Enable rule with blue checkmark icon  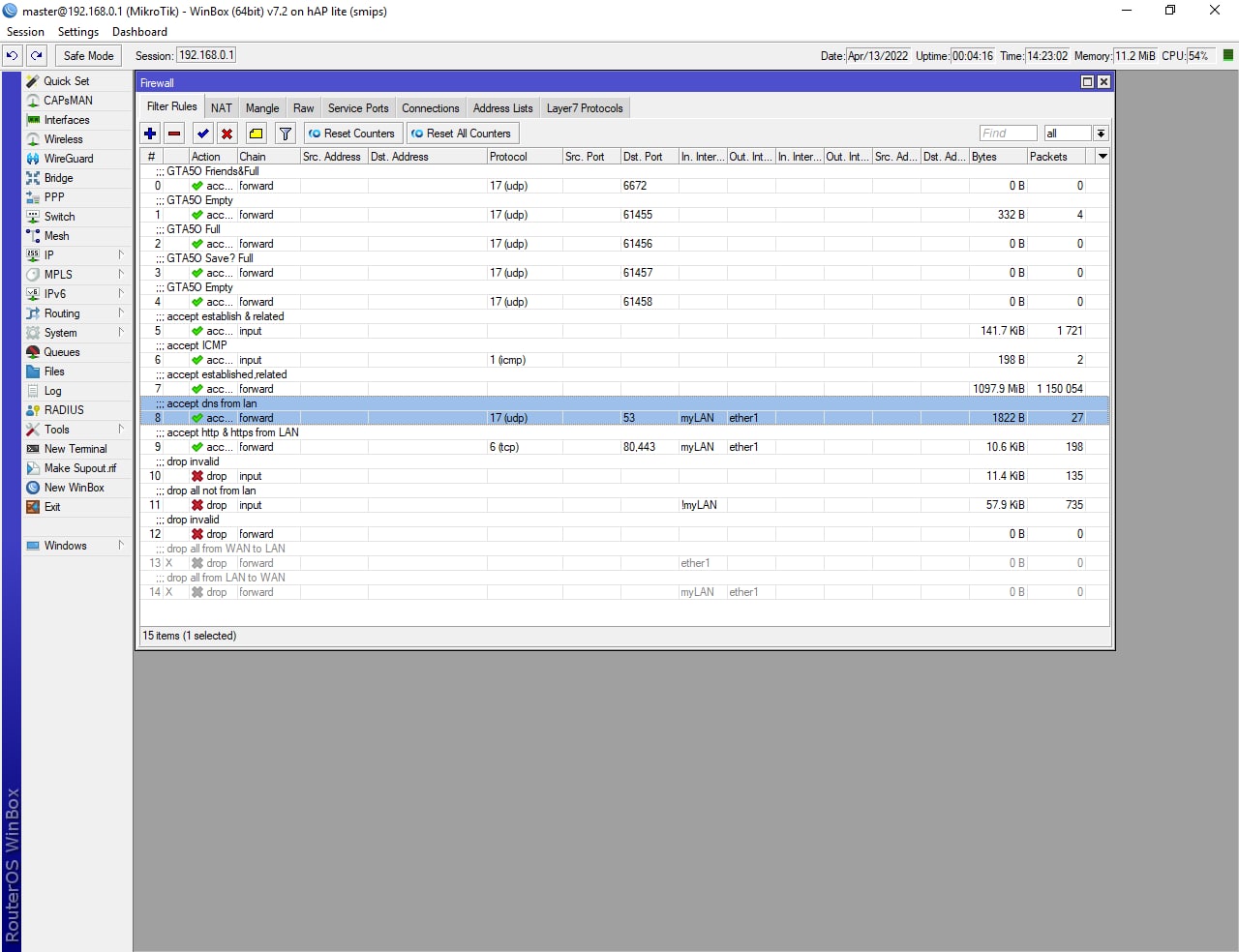click(x=203, y=134)
